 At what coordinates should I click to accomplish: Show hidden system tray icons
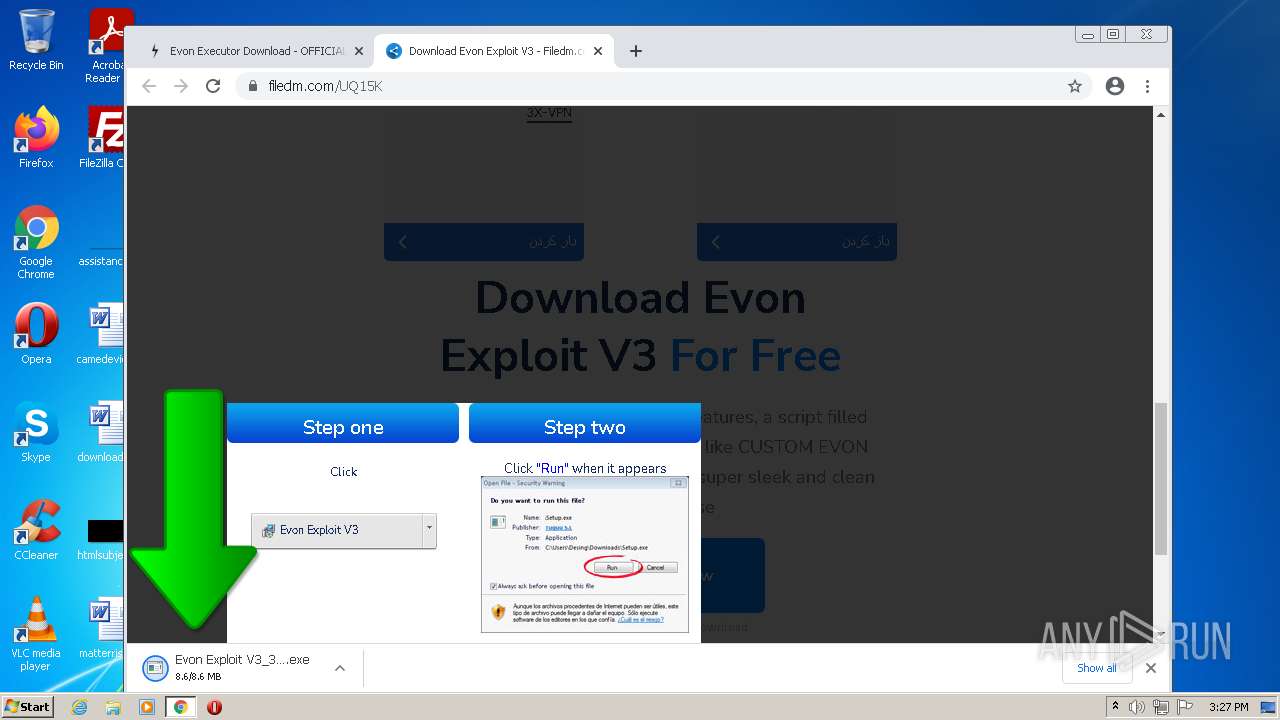click(x=1115, y=707)
